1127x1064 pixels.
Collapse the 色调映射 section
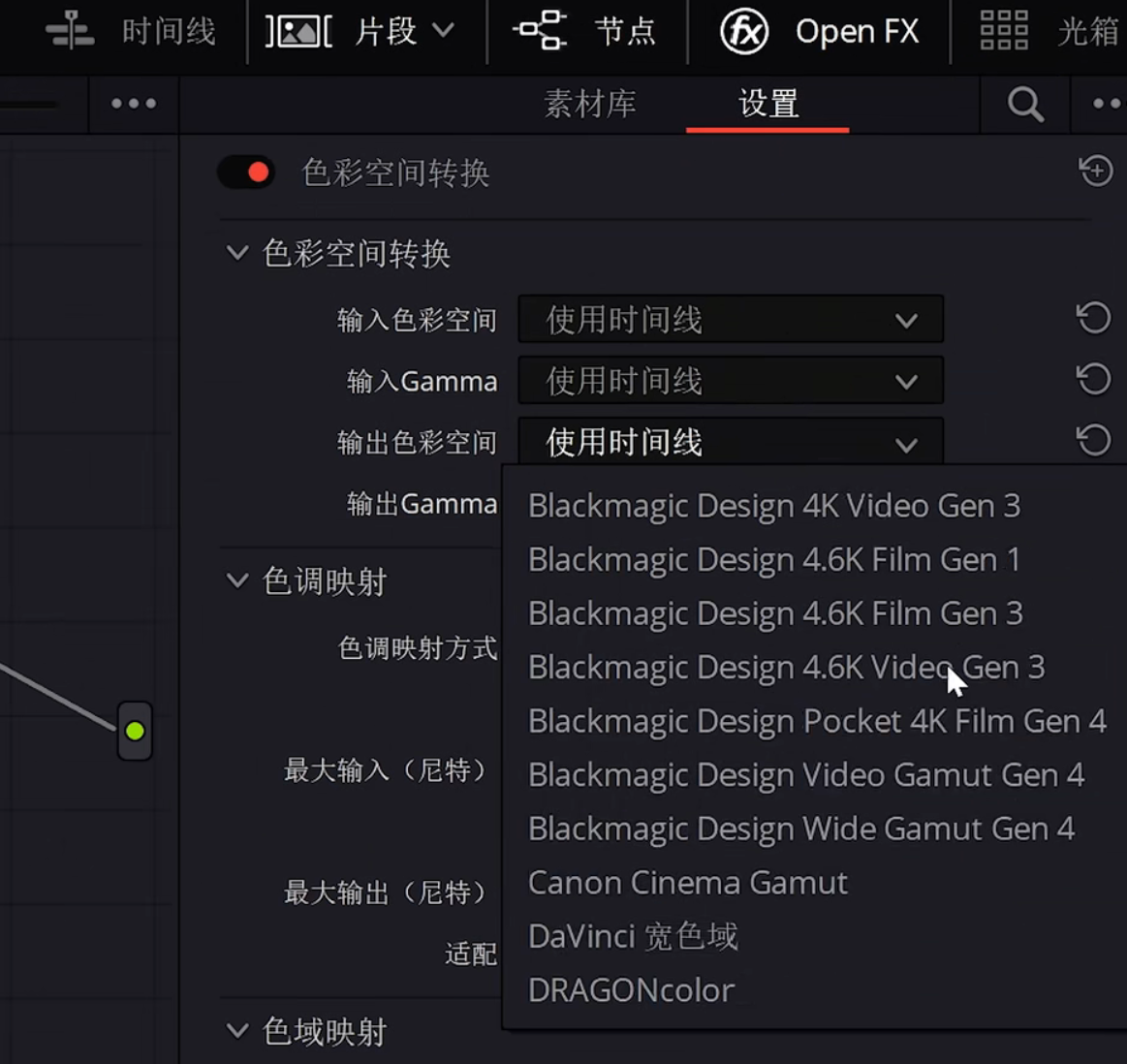coord(237,580)
